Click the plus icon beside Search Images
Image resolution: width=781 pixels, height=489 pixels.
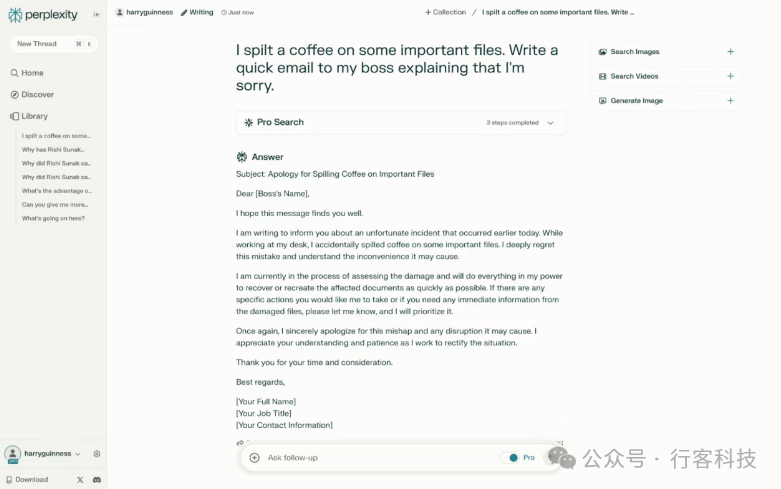[x=730, y=52]
